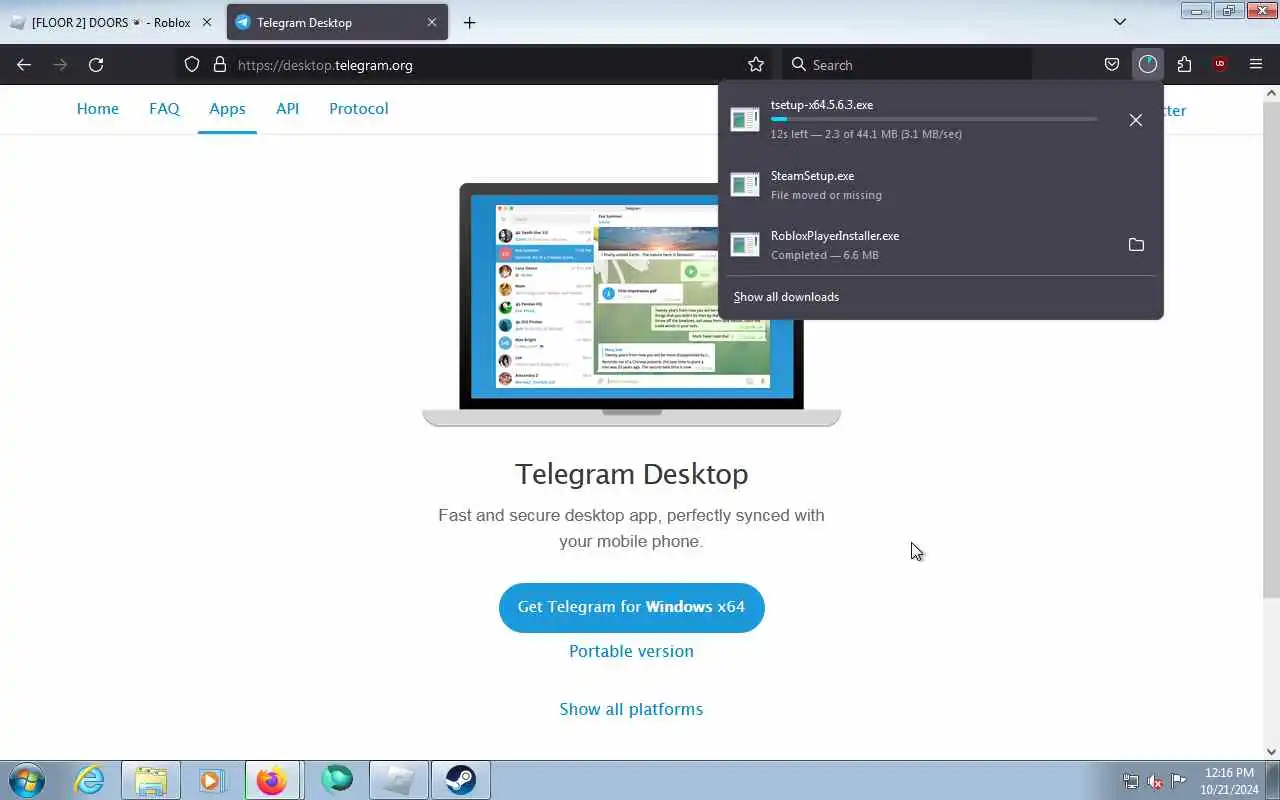Open the Windows Start menu orb

27,780
